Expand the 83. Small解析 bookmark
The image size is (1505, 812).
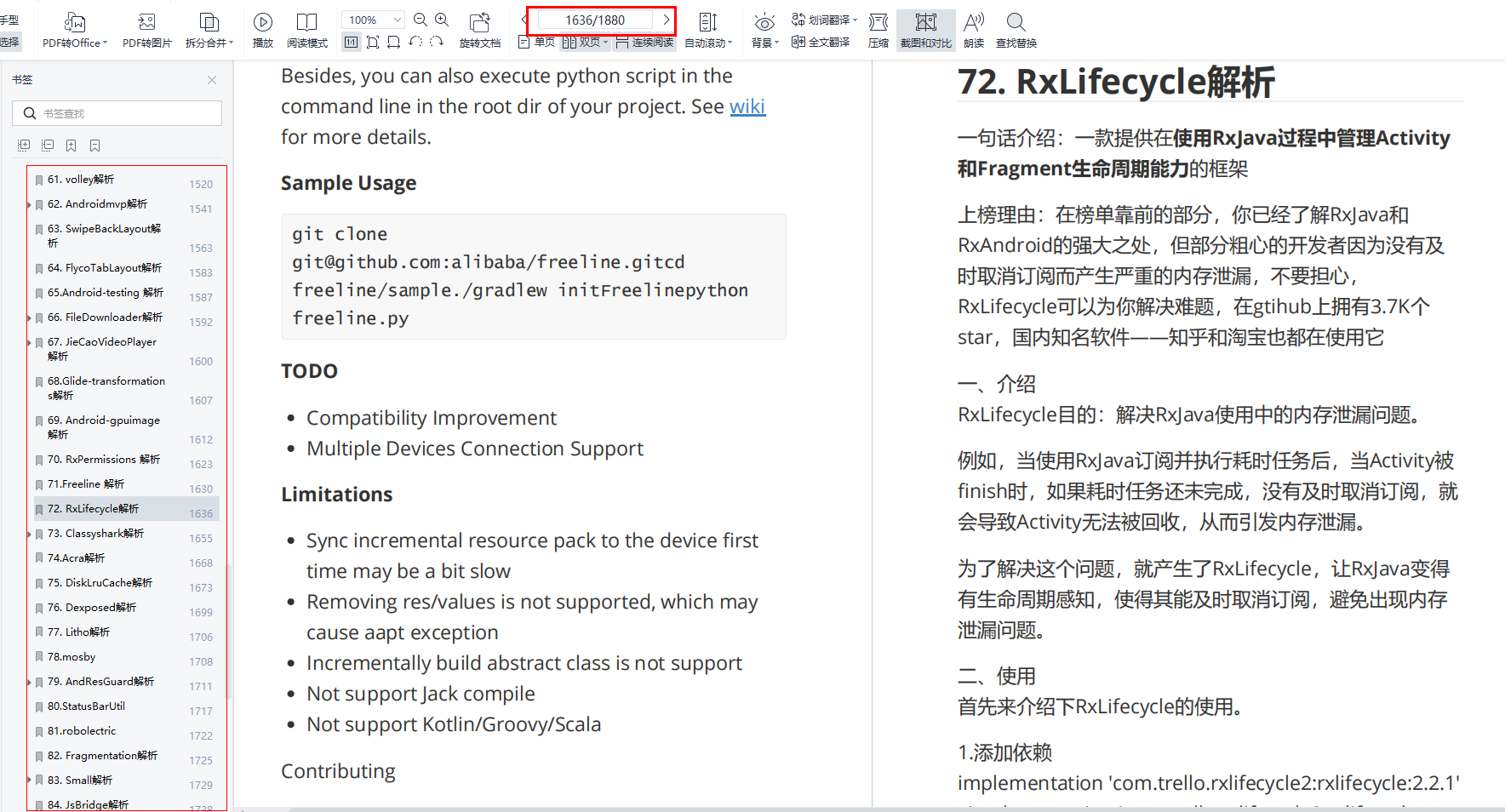29,781
